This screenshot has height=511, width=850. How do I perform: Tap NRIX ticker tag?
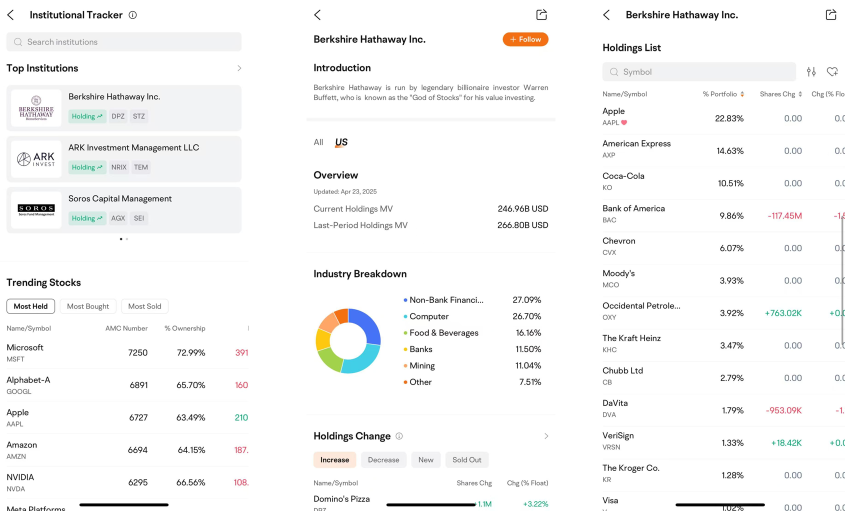pos(119,167)
